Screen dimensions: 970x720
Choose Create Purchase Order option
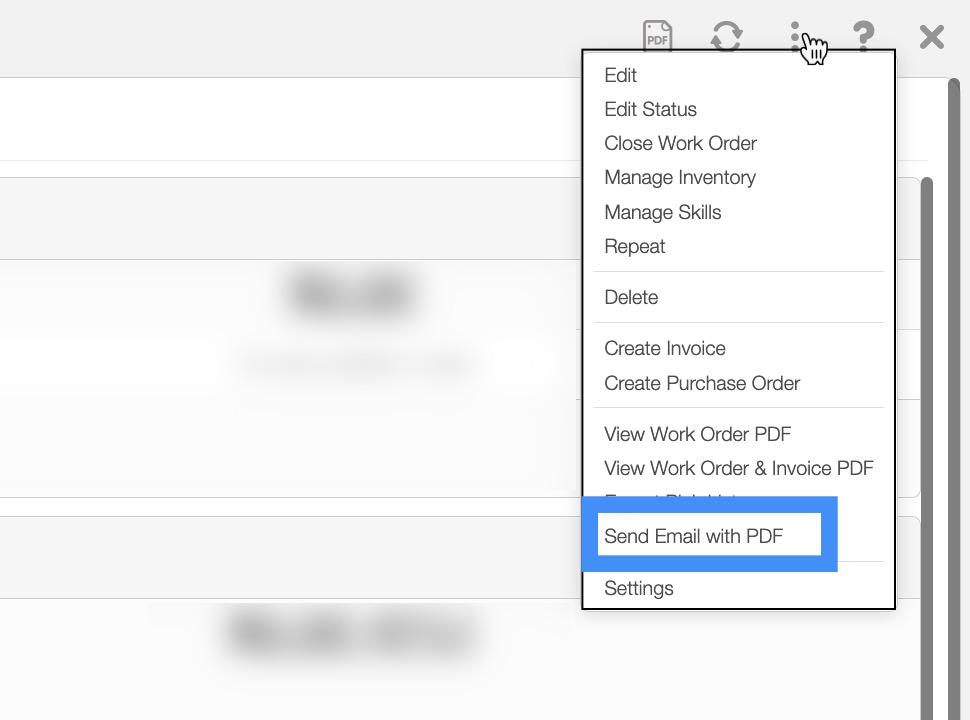pyautogui.click(x=701, y=383)
